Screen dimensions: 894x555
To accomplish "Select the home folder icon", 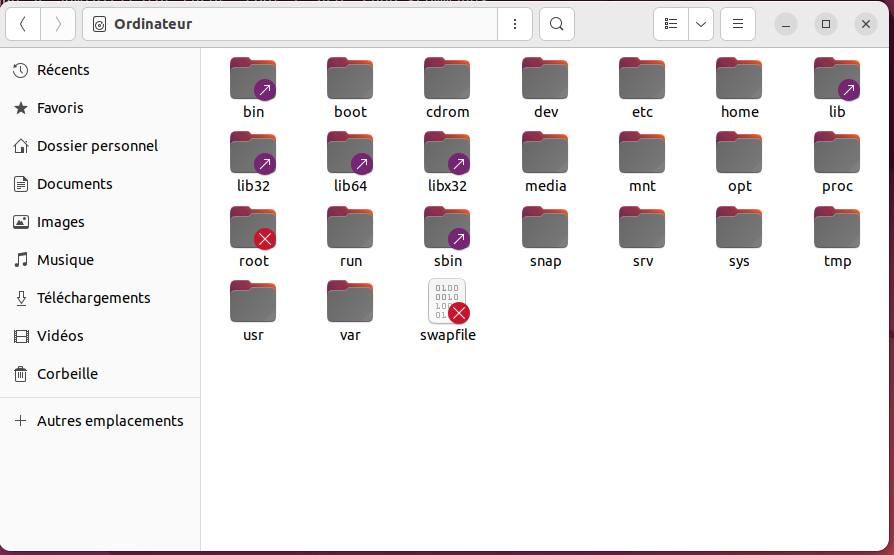I will tap(739, 78).
